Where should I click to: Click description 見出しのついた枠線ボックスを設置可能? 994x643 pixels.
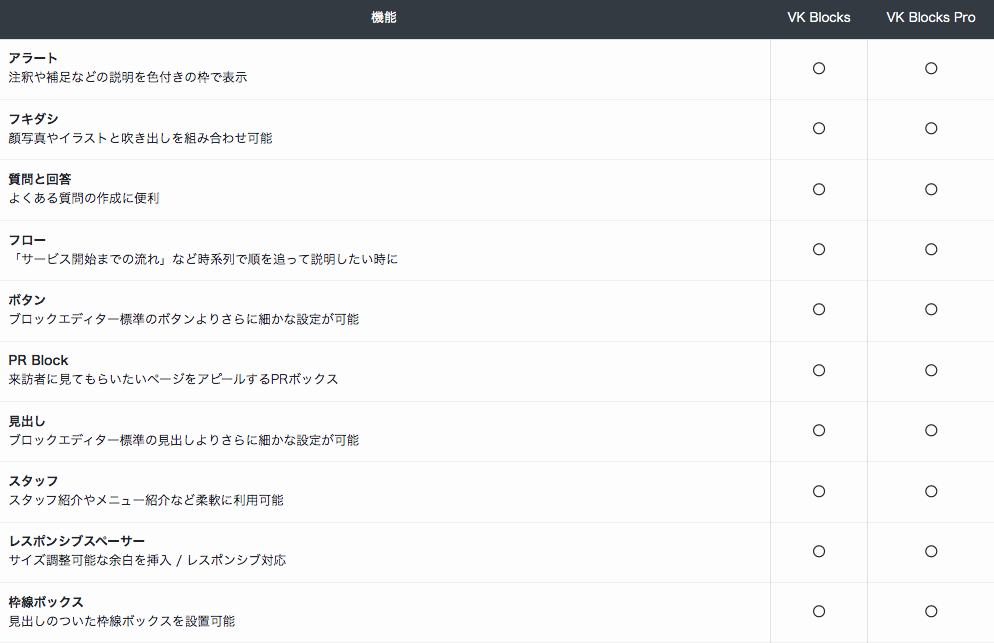[122, 621]
